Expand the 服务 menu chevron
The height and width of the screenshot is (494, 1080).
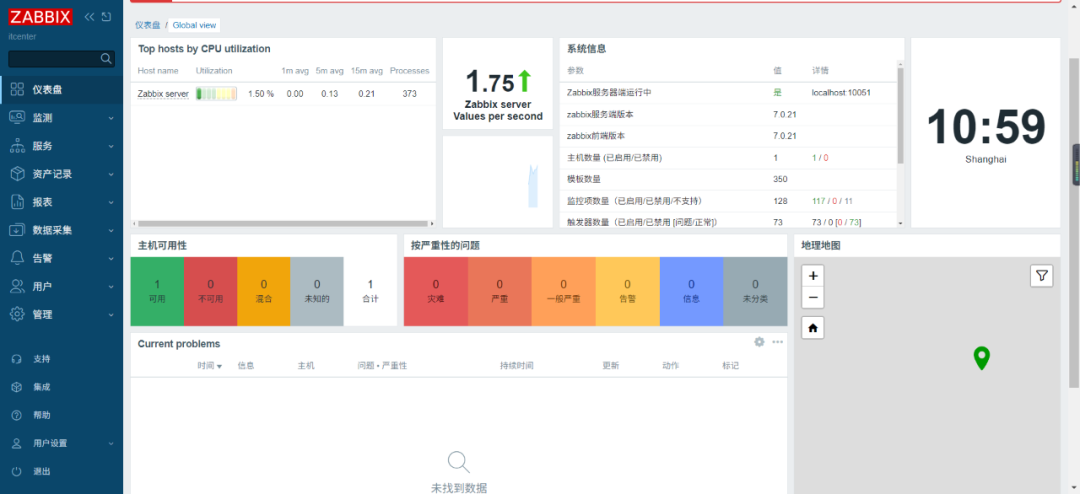111,147
